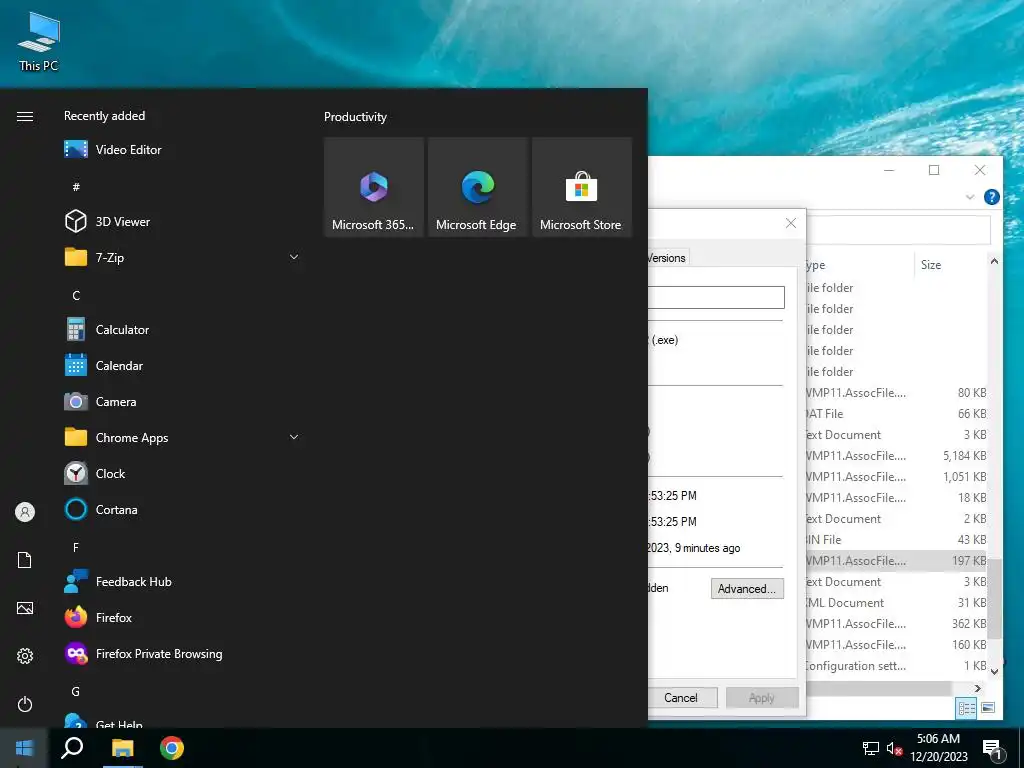This screenshot has width=1024, height=768.
Task: Jump to letter index via # header
Action: [x=76, y=187]
